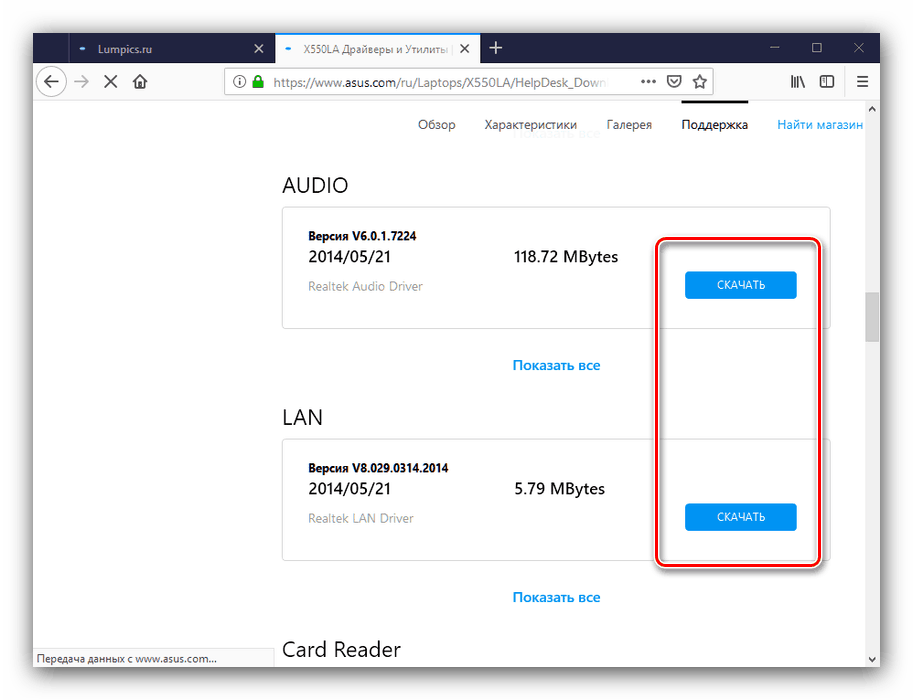Open the Галерея section
The width and height of the screenshot is (913, 700).
point(629,125)
